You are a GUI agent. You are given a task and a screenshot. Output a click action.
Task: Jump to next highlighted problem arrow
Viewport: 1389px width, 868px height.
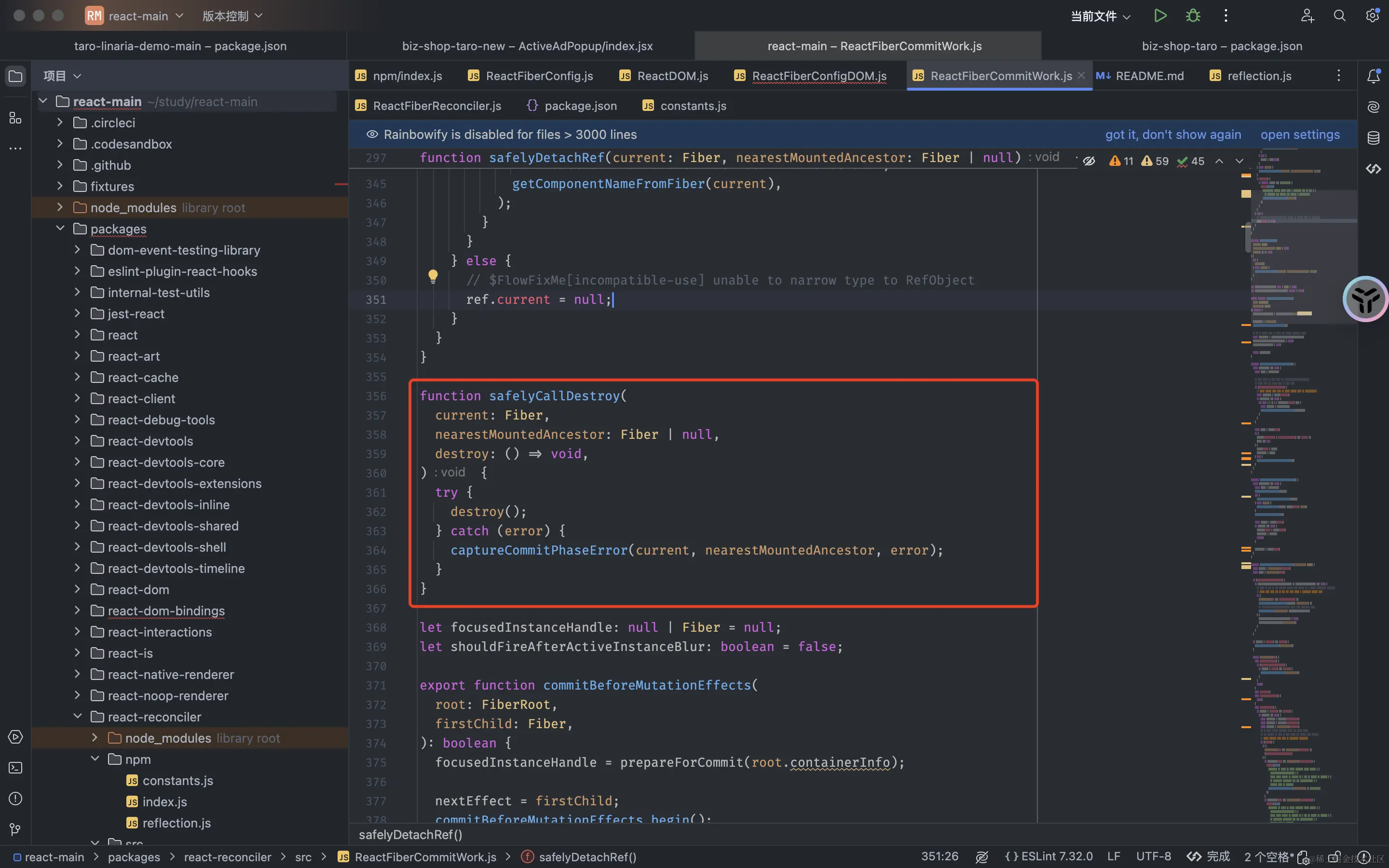coord(1239,162)
